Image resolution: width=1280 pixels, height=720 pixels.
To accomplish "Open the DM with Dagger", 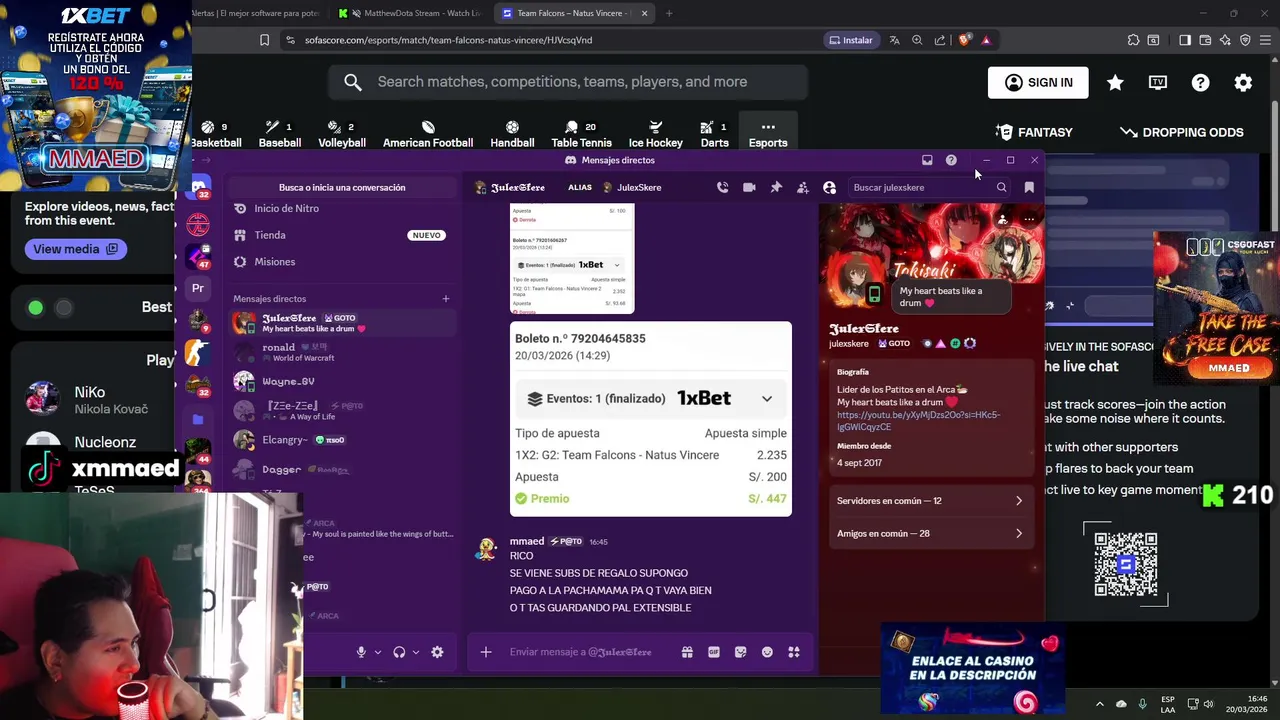I will tap(342, 469).
